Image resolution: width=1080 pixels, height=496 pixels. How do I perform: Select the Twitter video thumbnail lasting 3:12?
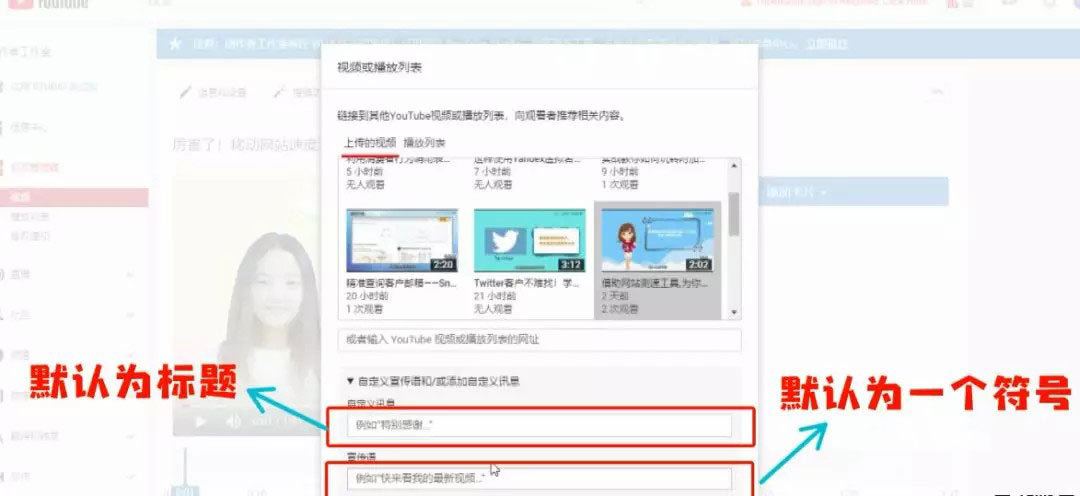click(x=529, y=240)
